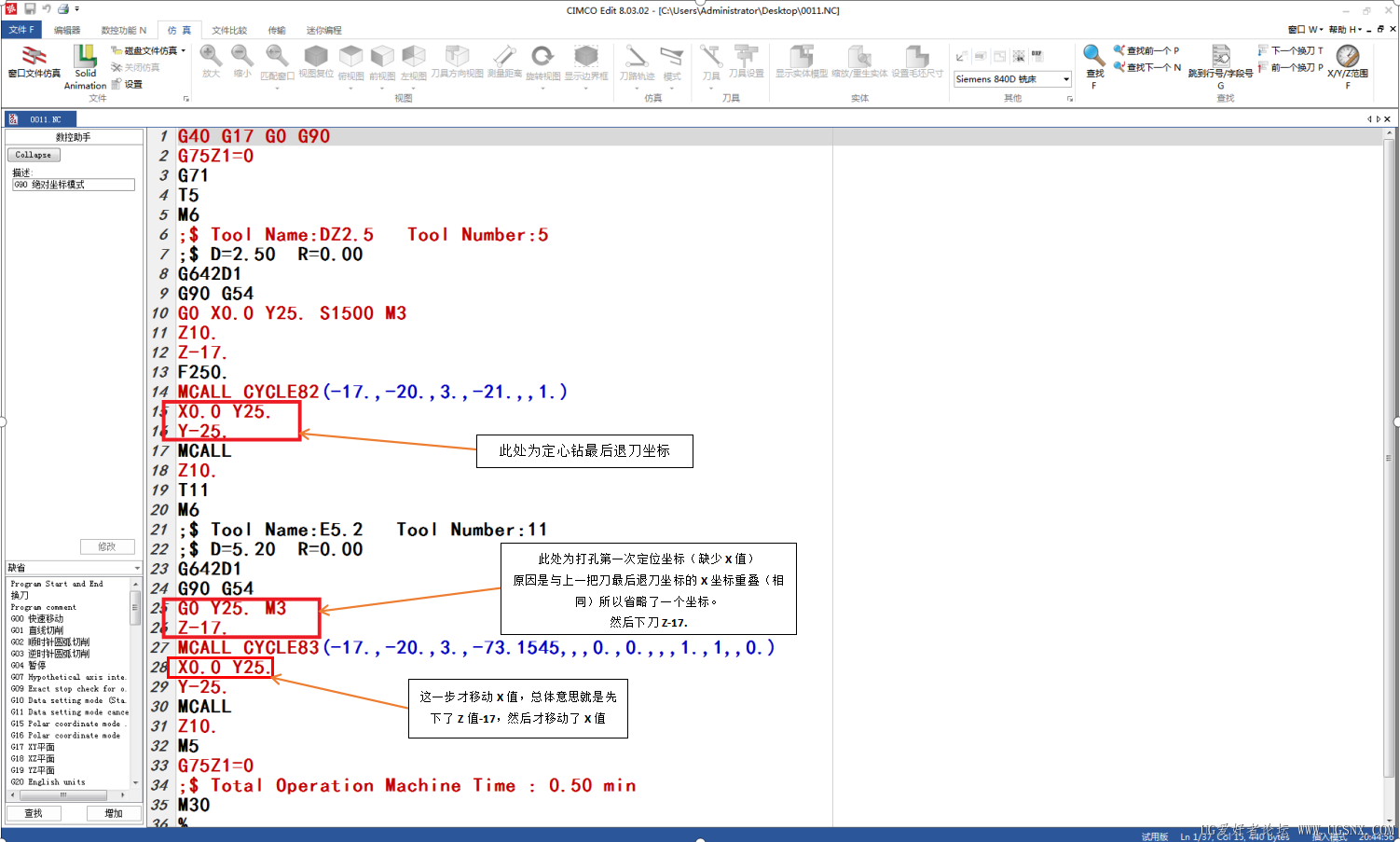Expand the 磁盘文件仿真 dropdown arrow
Viewport: 1400px width, 842px height.
click(x=184, y=50)
